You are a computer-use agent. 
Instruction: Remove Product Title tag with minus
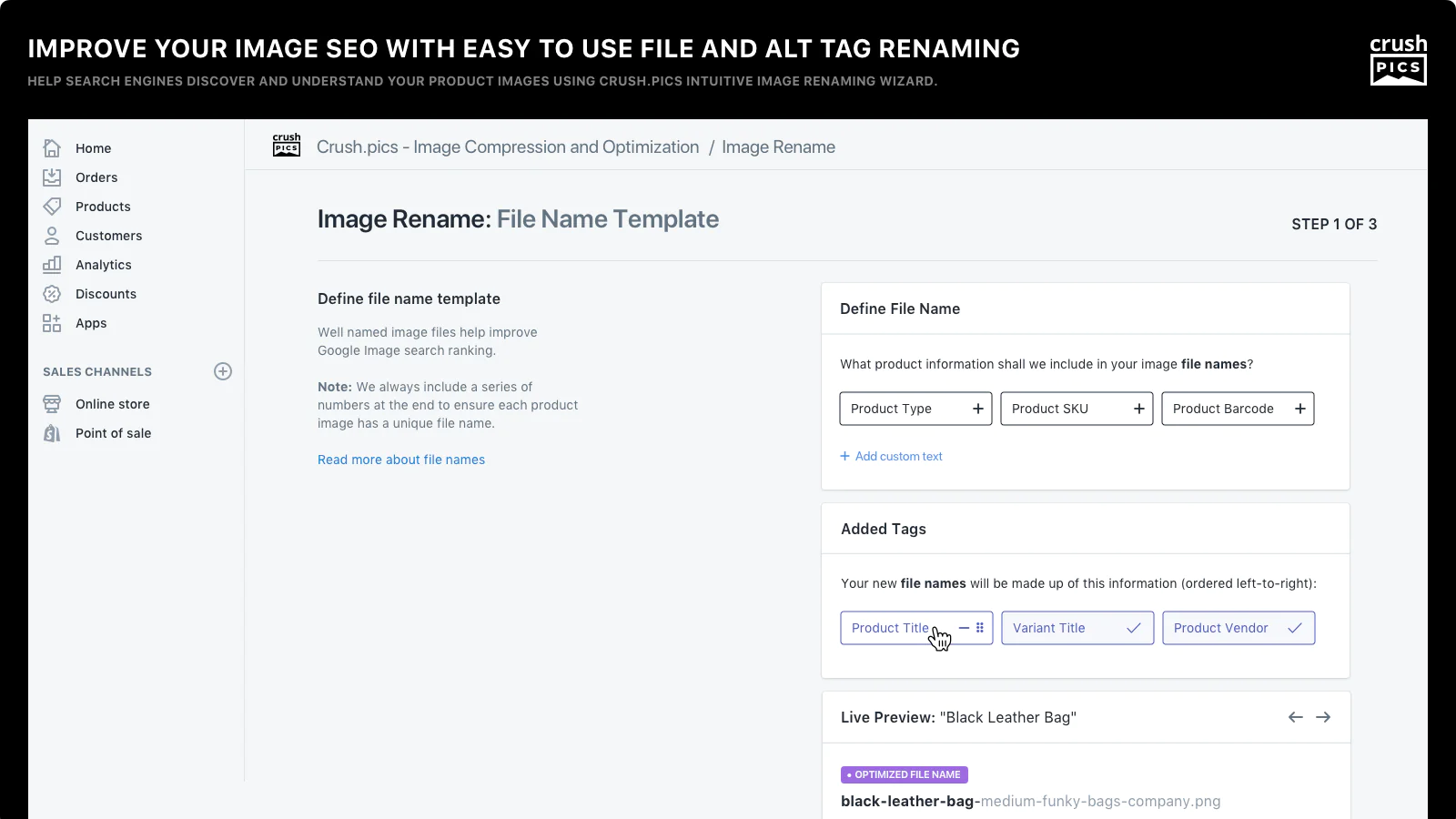964,628
